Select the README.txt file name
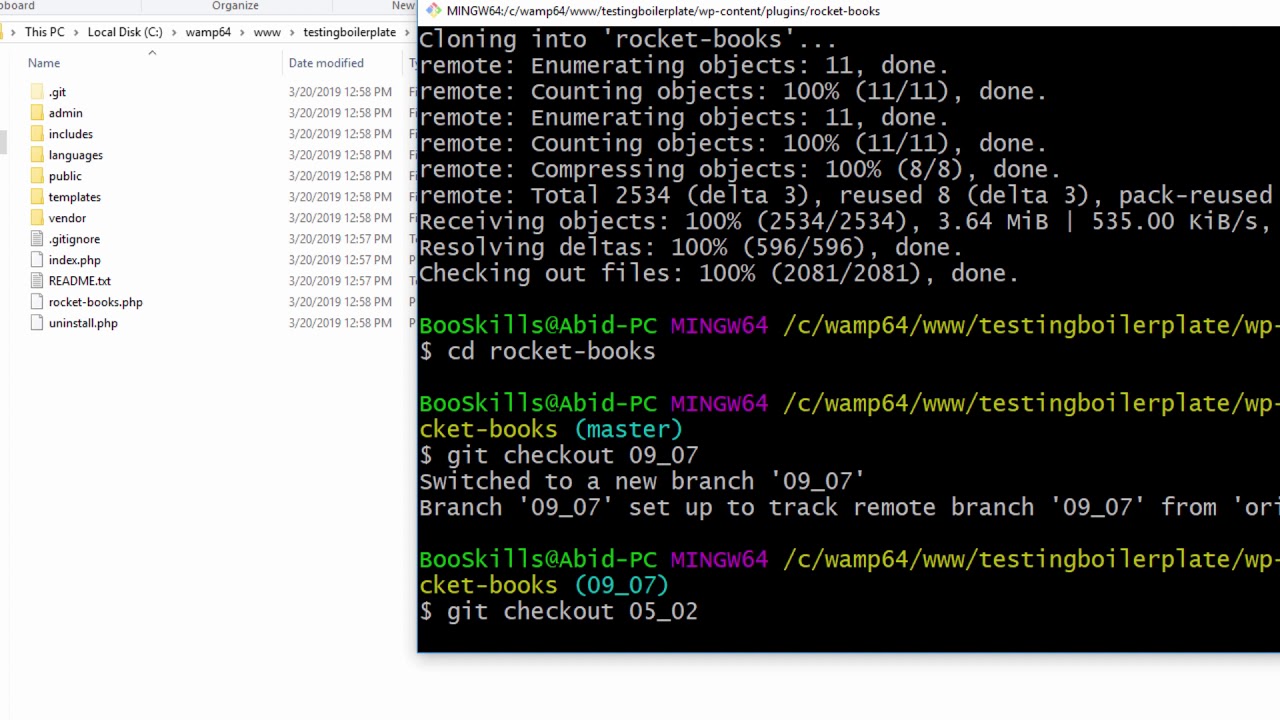Image resolution: width=1280 pixels, height=720 pixels. (80, 281)
